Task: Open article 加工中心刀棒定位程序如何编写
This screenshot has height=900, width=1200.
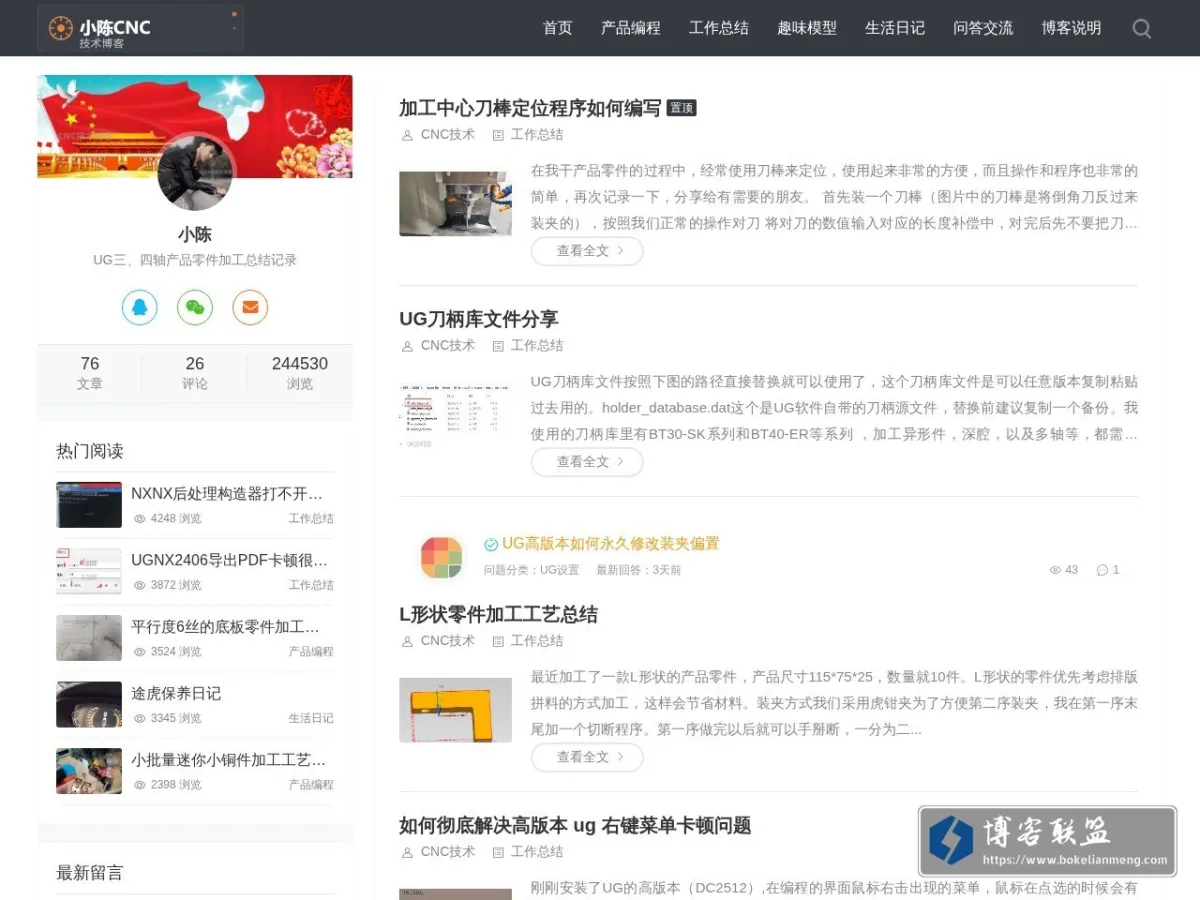Action: point(530,108)
